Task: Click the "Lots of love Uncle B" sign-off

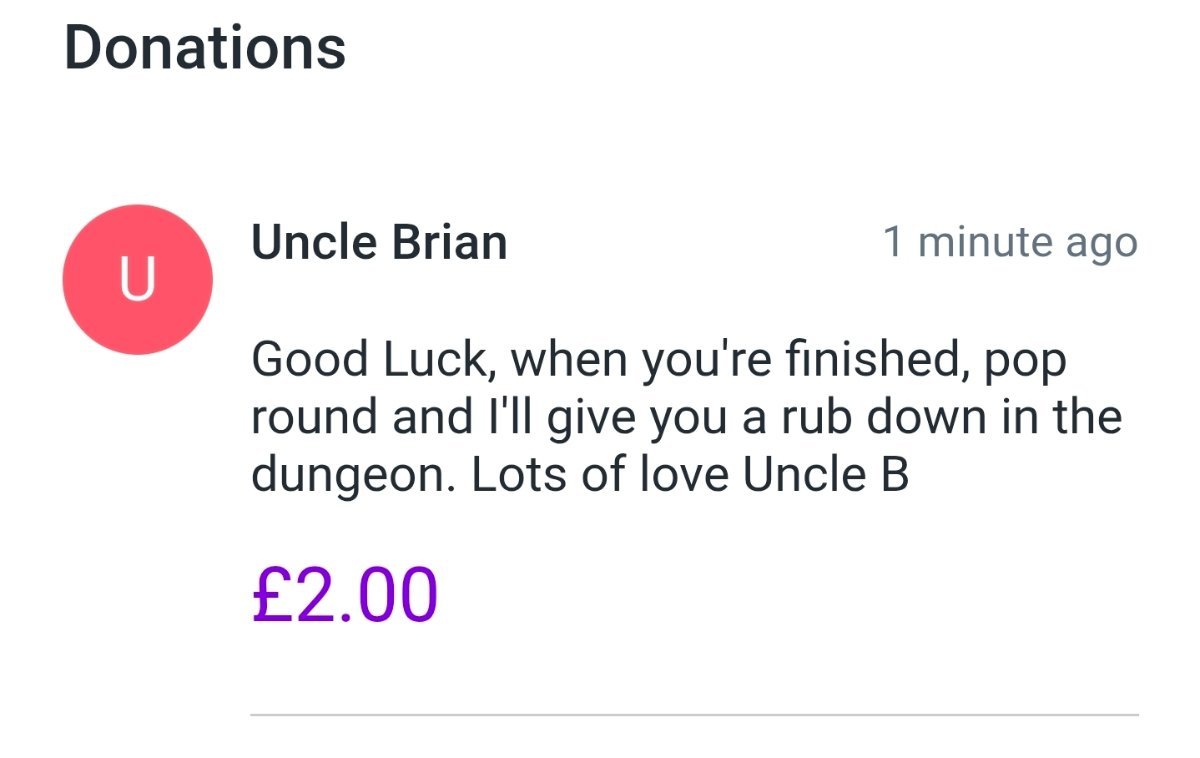Action: tap(690, 475)
